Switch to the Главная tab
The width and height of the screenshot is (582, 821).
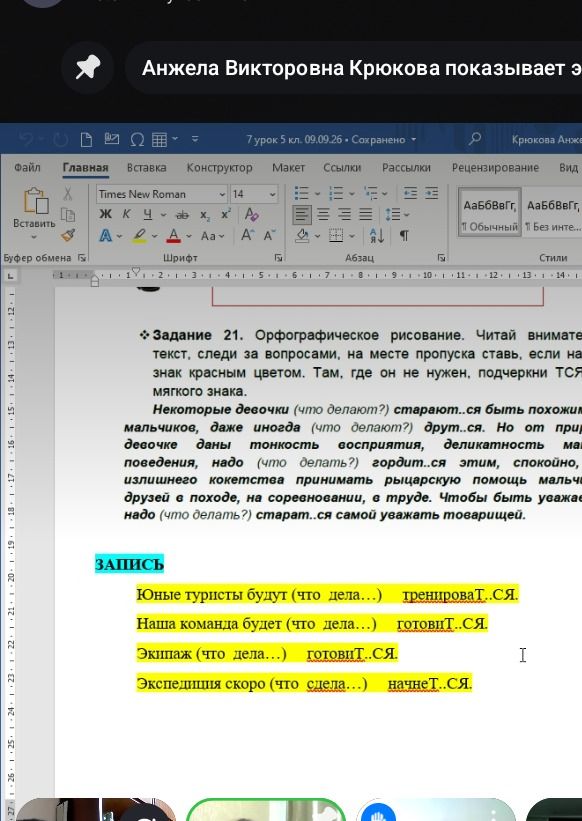[x=85, y=168]
